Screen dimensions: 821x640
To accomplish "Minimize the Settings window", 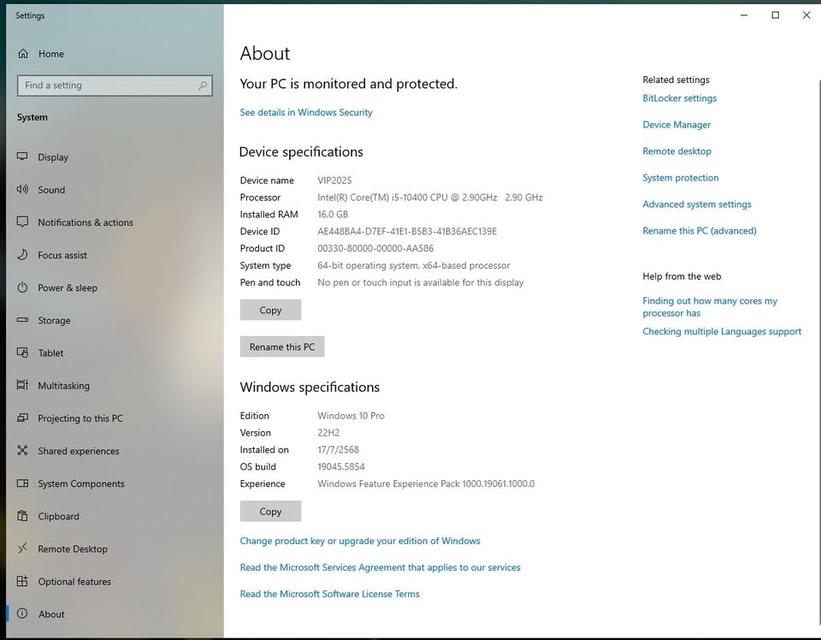I will coord(744,15).
